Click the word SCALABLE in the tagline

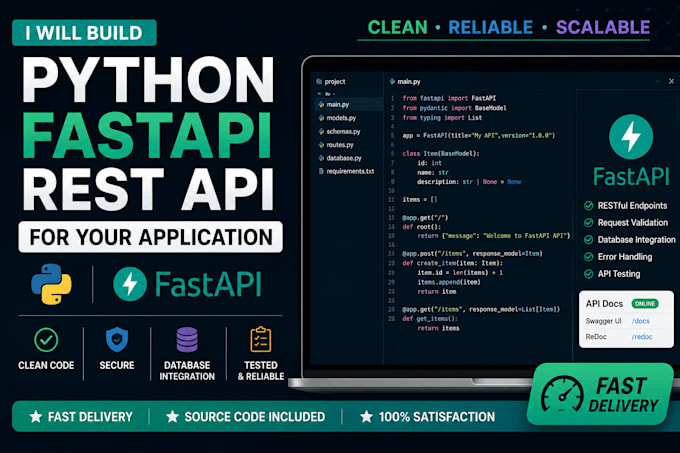(x=603, y=27)
